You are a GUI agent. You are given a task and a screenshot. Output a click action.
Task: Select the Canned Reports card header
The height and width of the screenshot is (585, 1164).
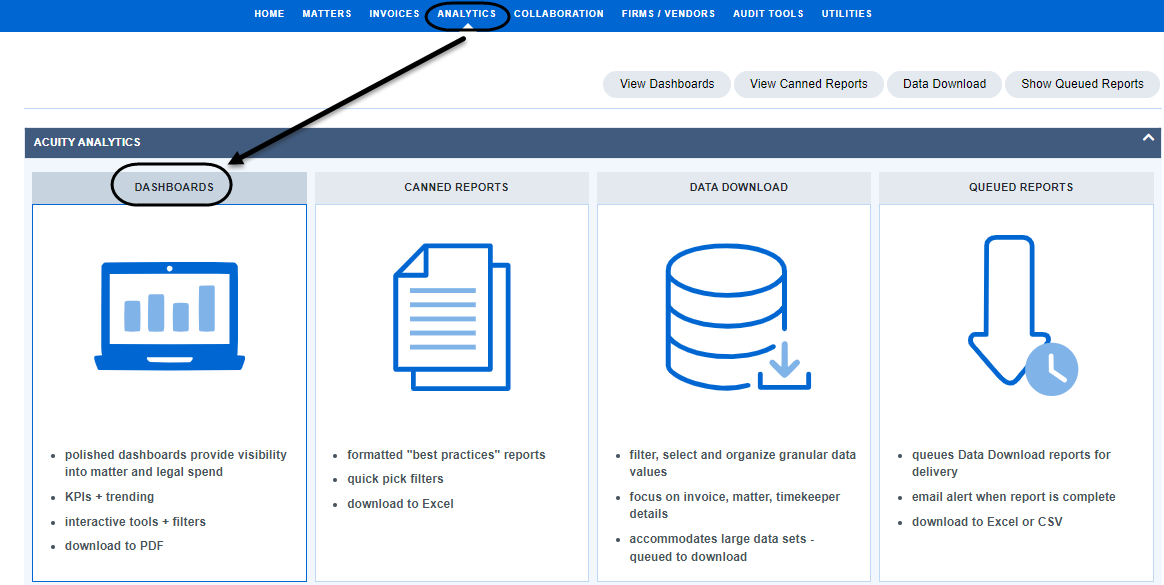pos(451,187)
